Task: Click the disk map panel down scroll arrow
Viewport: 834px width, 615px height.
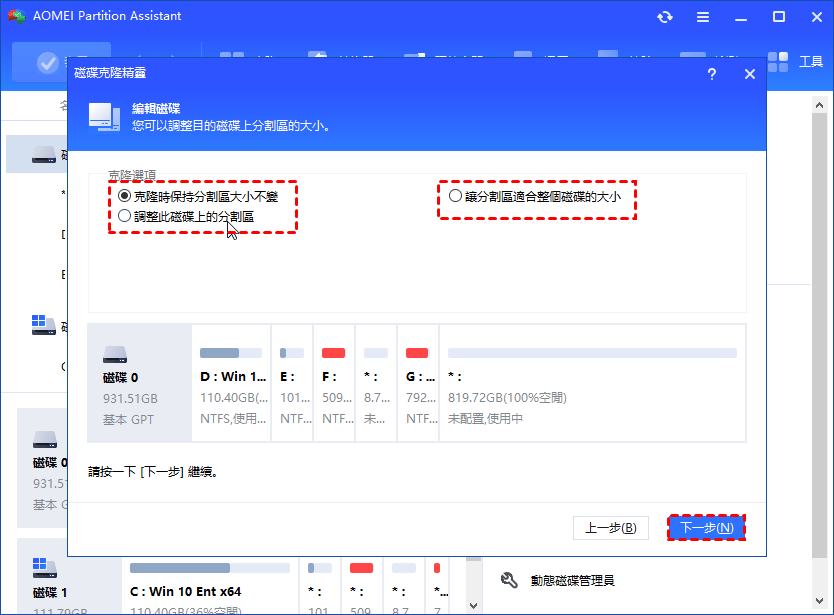Action: 473,605
